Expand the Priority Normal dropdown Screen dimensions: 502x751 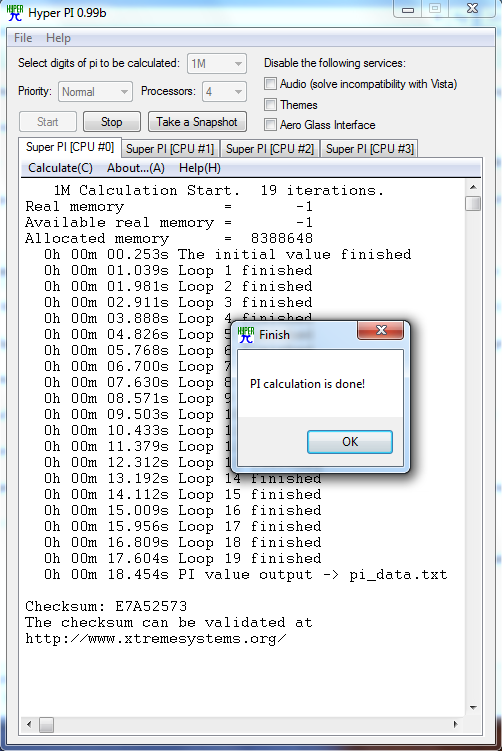click(x=95, y=91)
